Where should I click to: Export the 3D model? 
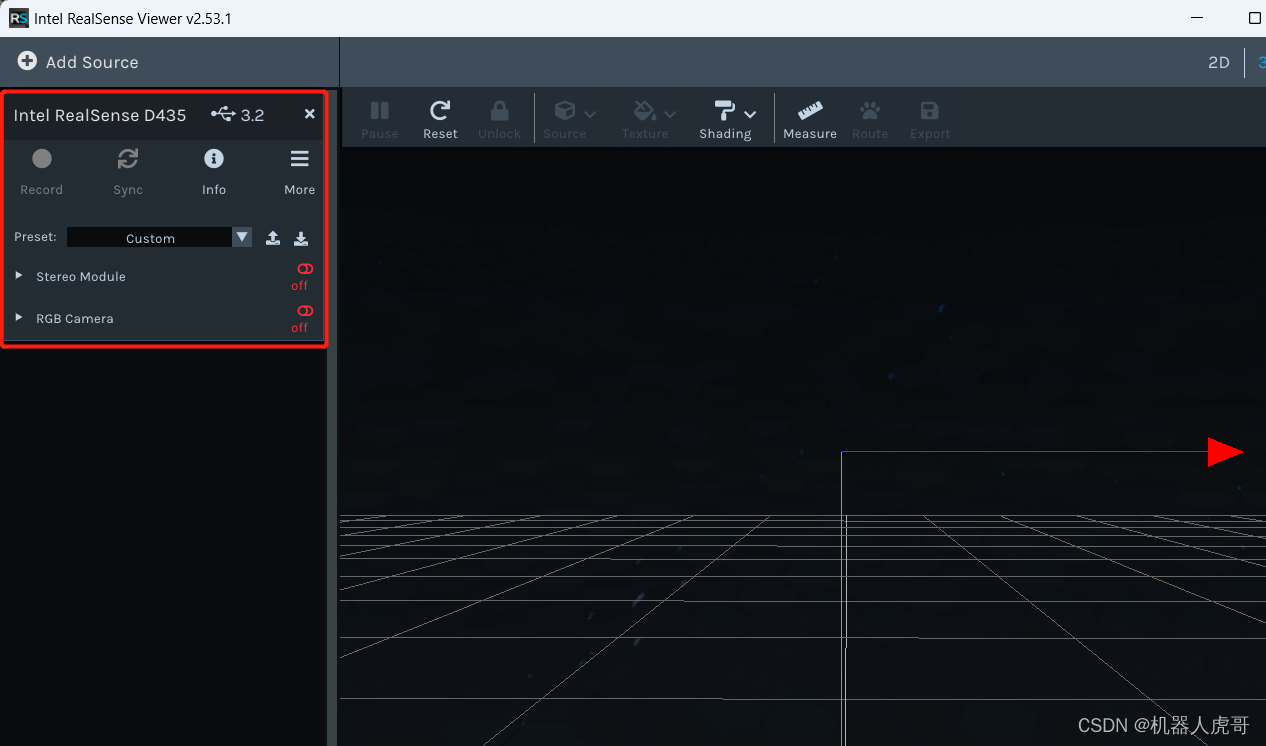930,119
